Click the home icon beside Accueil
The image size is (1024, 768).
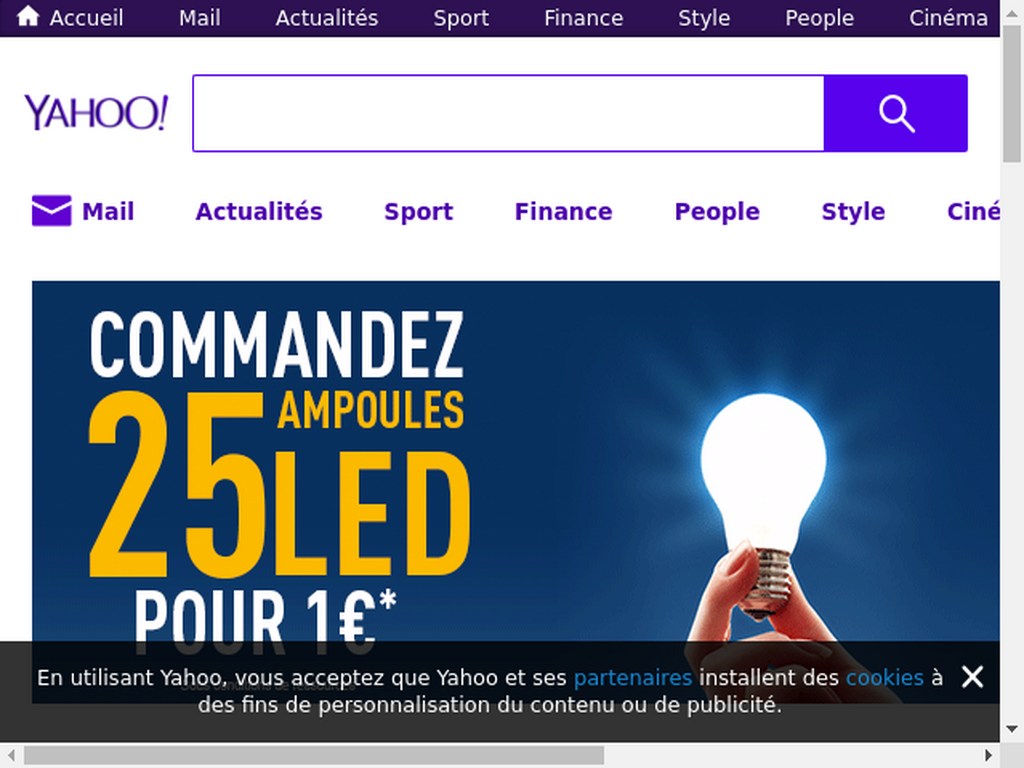(28, 16)
